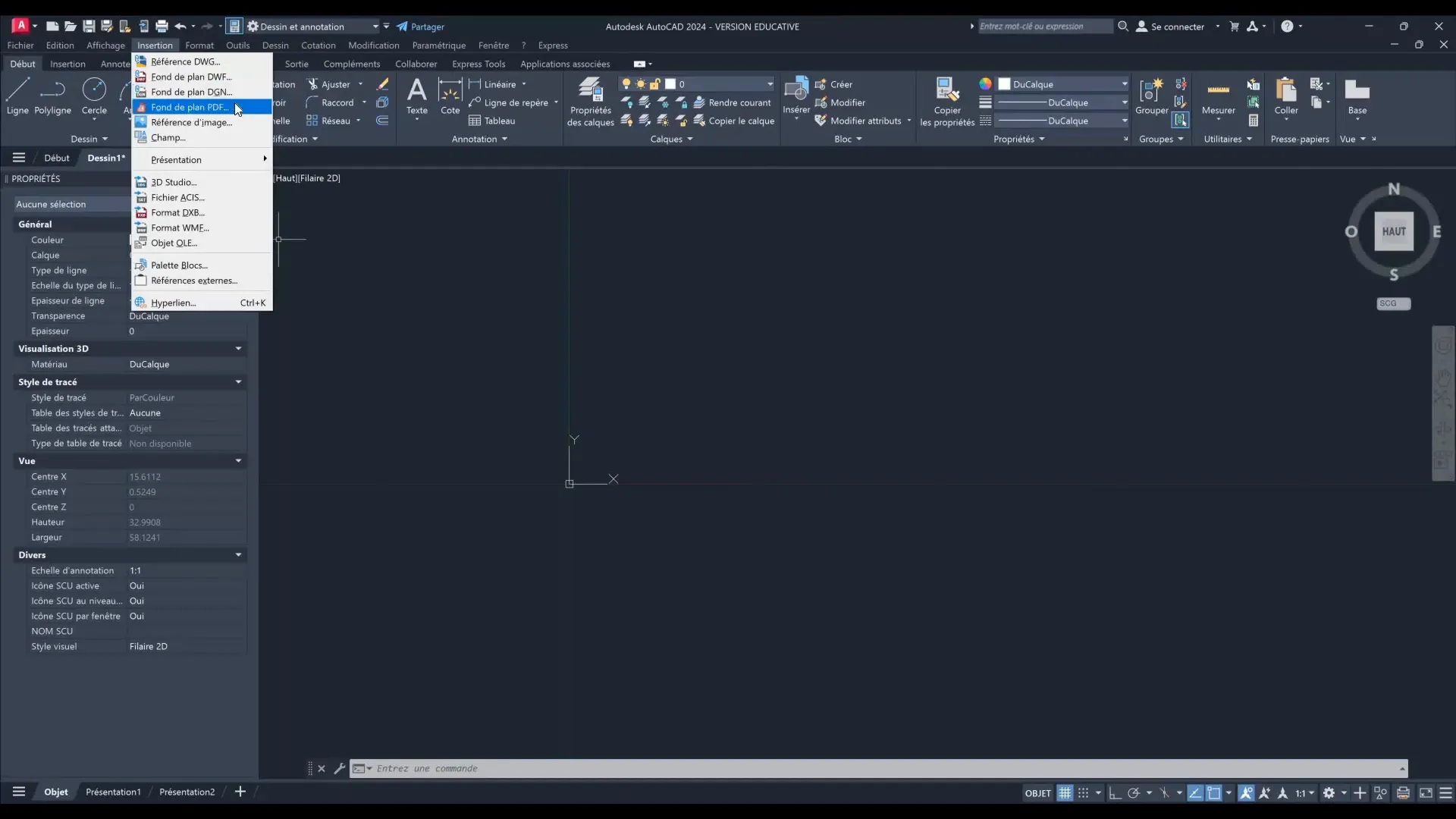Click the command line wrench customize icon
This screenshot has height=819, width=1456.
(339, 768)
